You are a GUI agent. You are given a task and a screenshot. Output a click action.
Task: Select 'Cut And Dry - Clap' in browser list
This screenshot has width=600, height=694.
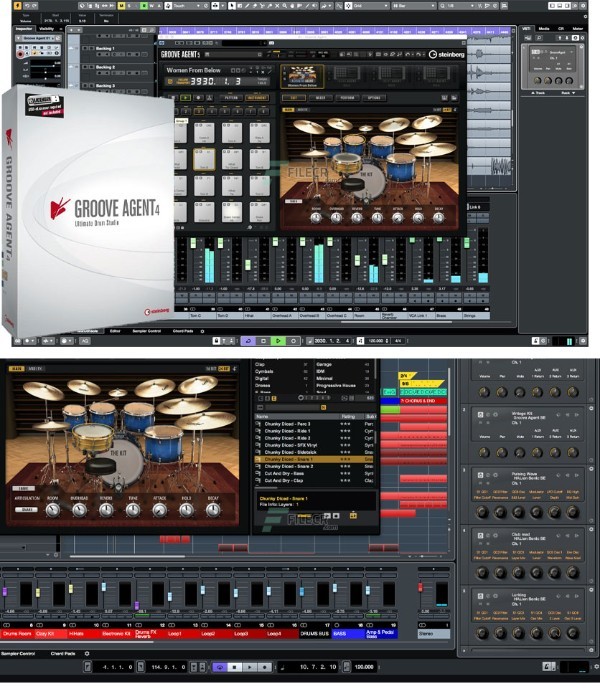(315, 480)
